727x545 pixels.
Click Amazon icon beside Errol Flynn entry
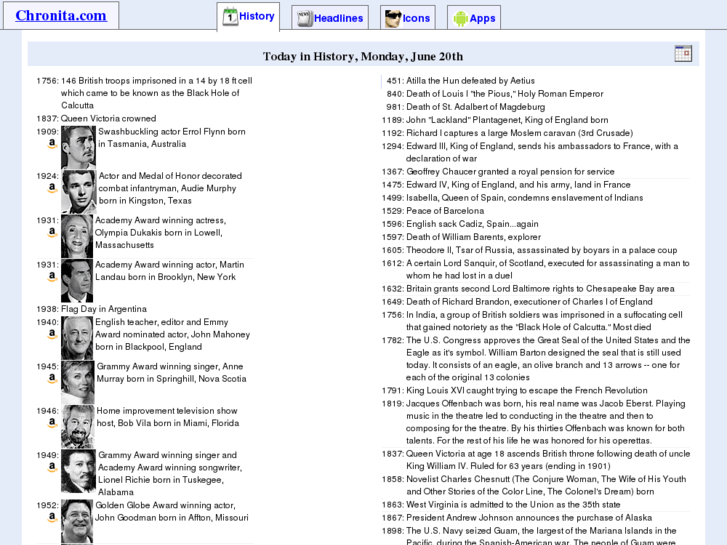coord(51,144)
